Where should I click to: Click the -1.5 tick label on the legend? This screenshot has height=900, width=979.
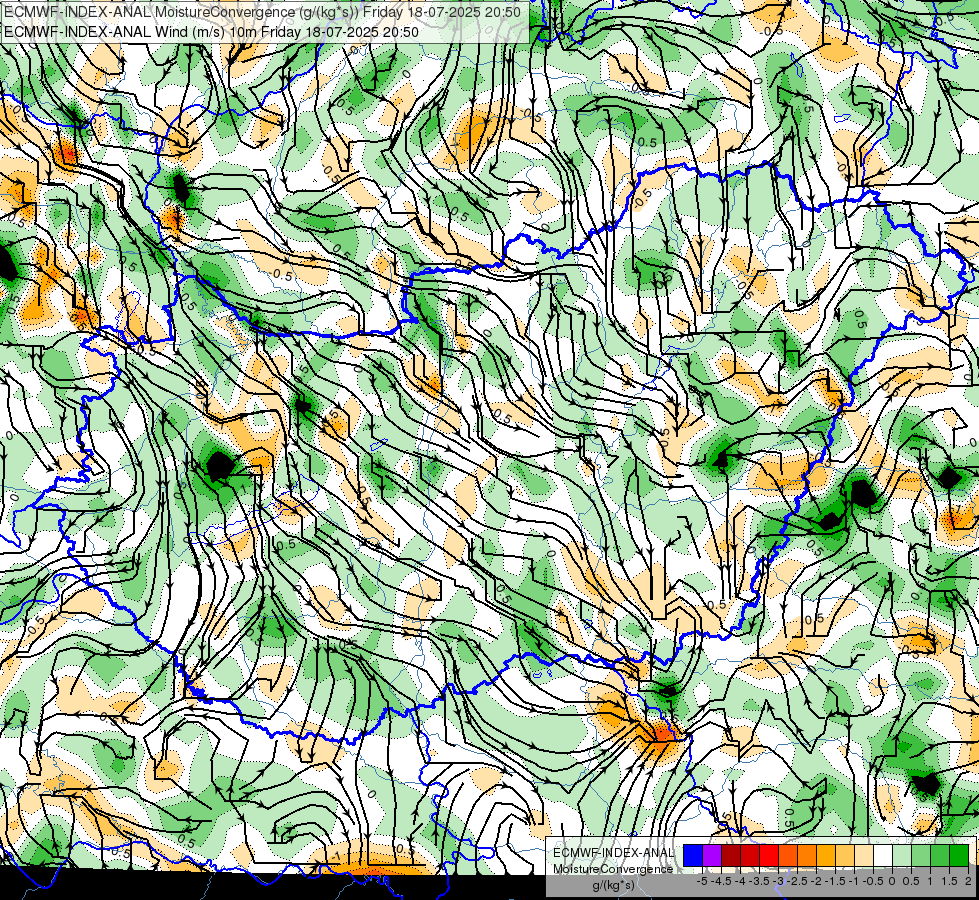[x=835, y=881]
